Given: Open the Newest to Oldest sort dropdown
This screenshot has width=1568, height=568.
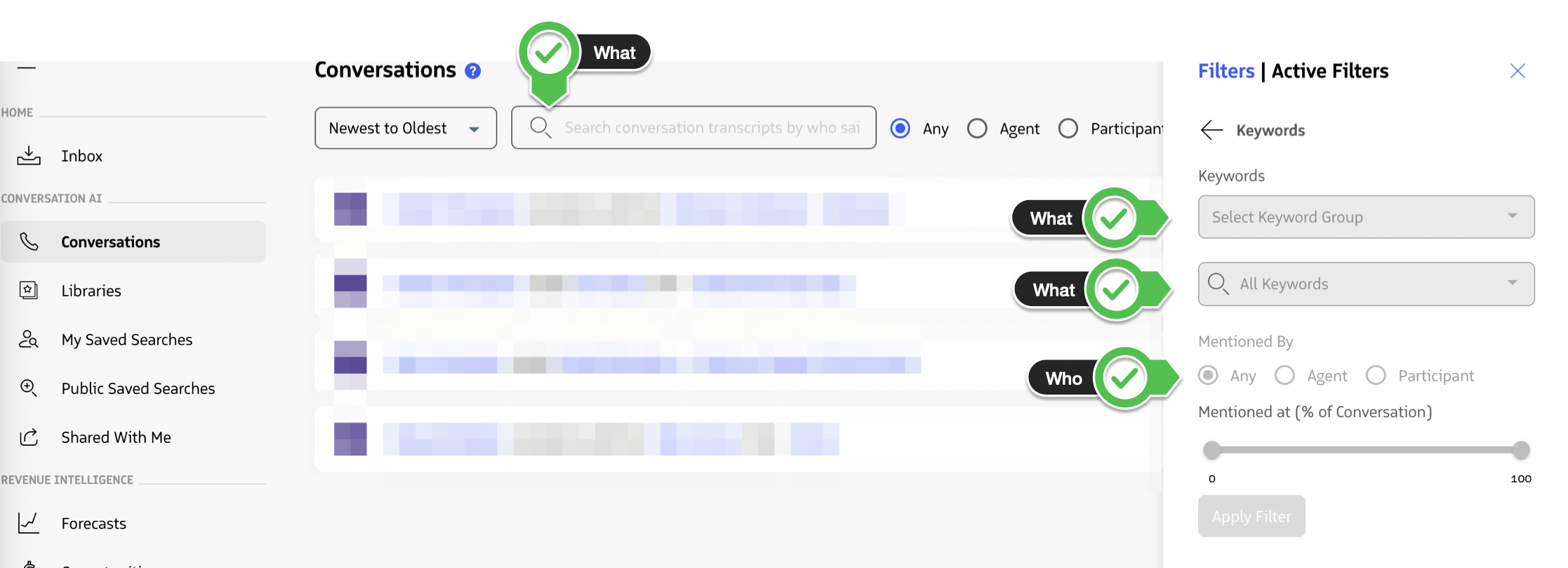Looking at the screenshot, I should (x=406, y=128).
